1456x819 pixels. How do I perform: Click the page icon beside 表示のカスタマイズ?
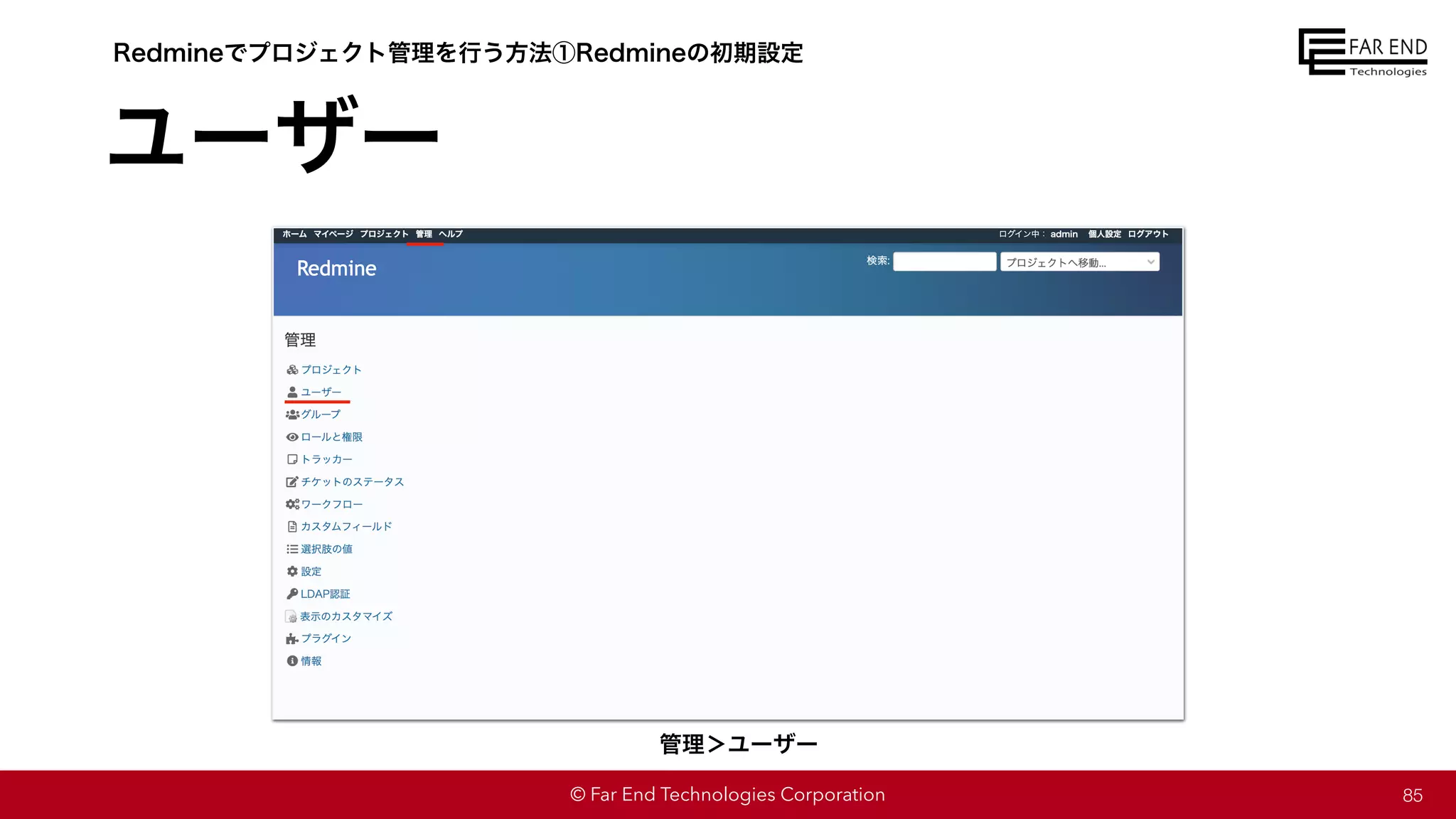click(291, 616)
